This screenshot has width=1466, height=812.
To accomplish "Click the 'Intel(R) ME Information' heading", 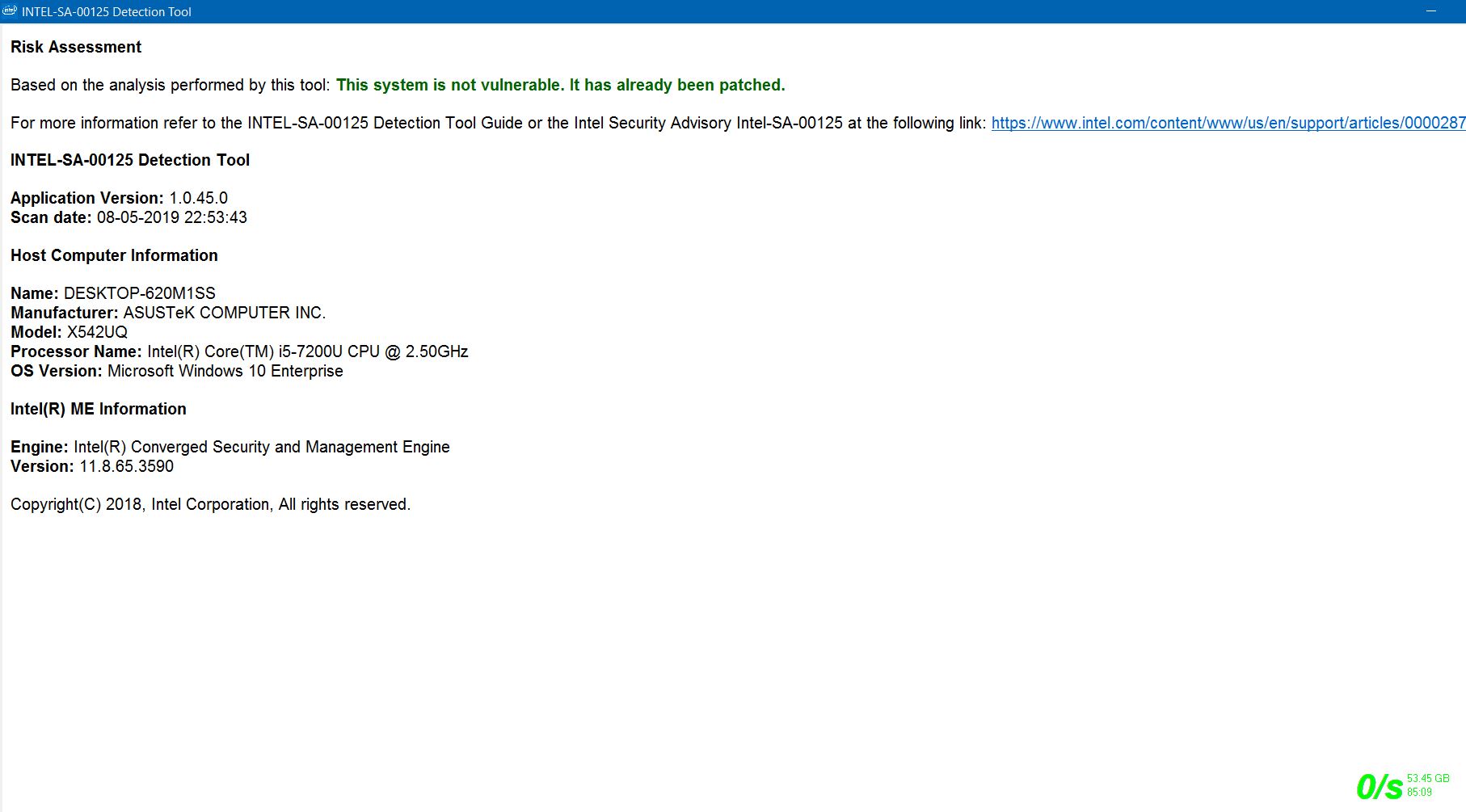I will pyautogui.click(x=99, y=409).
